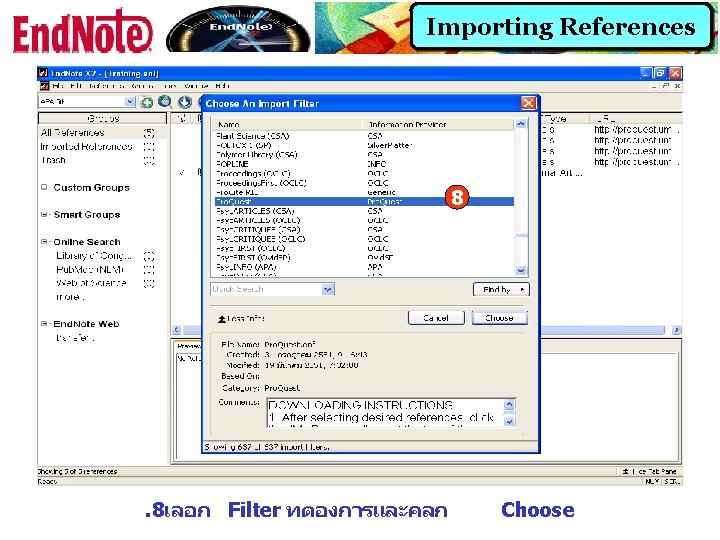Open the Edit menu
This screenshot has width=720, height=540.
(76, 86)
